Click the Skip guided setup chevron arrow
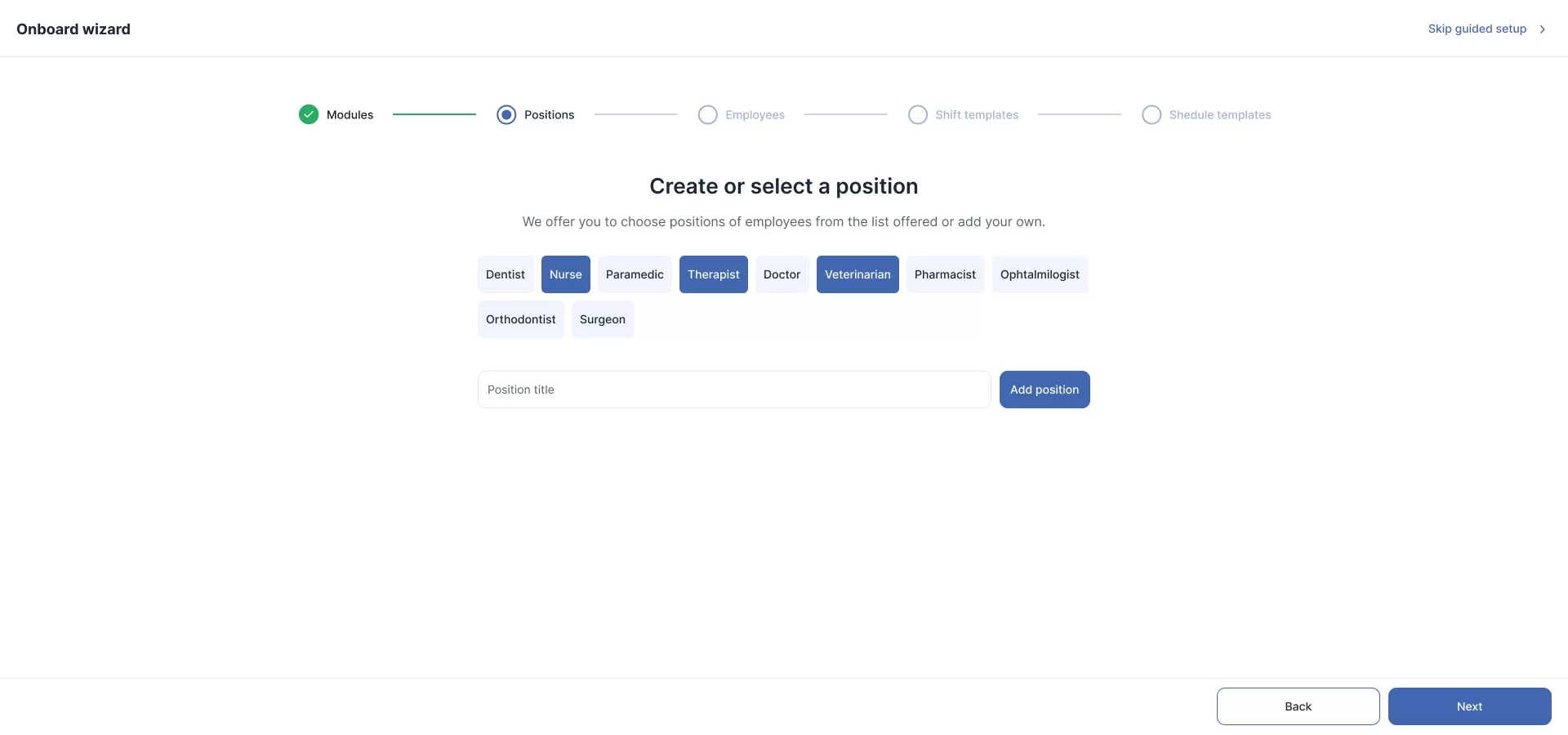 coord(1543,29)
